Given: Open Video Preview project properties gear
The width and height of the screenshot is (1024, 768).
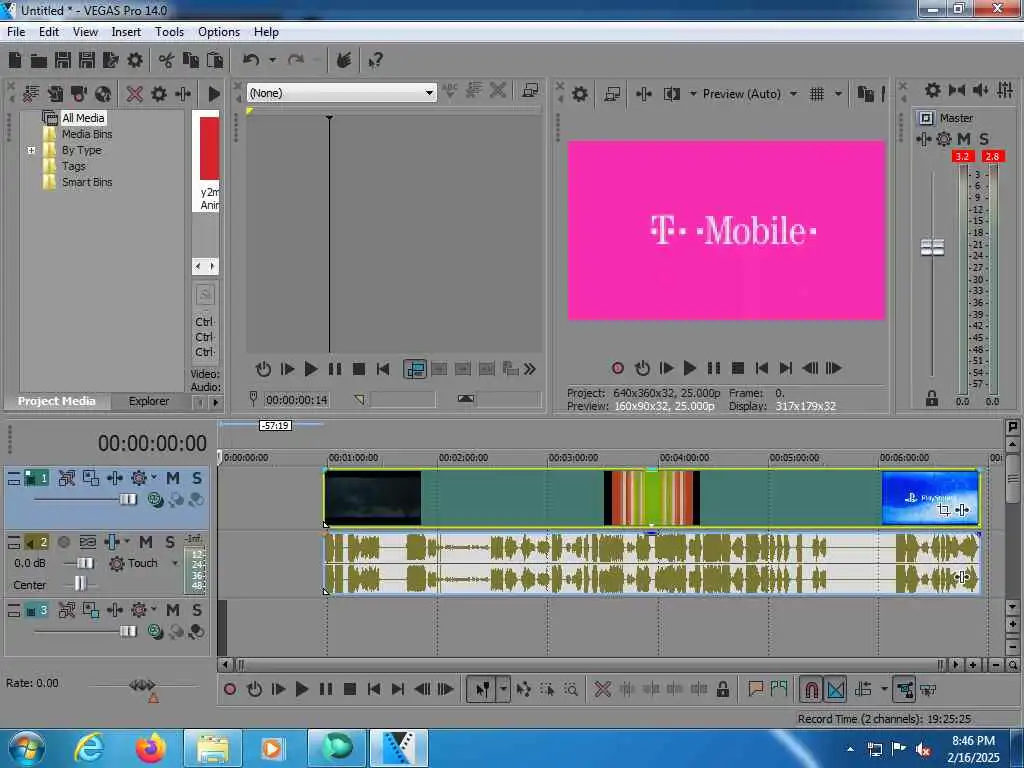Looking at the screenshot, I should tap(580, 94).
